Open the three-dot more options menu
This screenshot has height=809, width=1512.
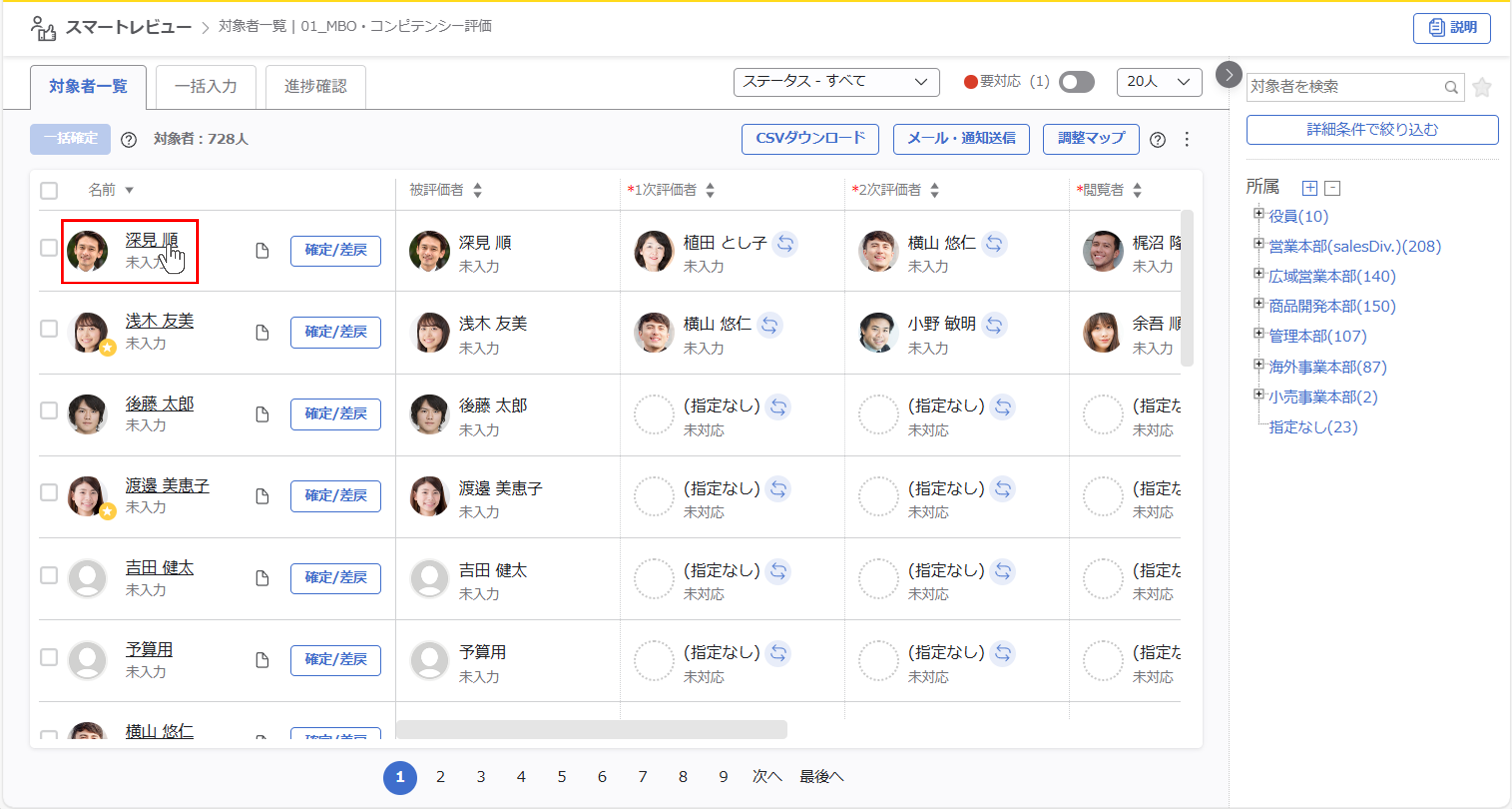tap(1187, 139)
